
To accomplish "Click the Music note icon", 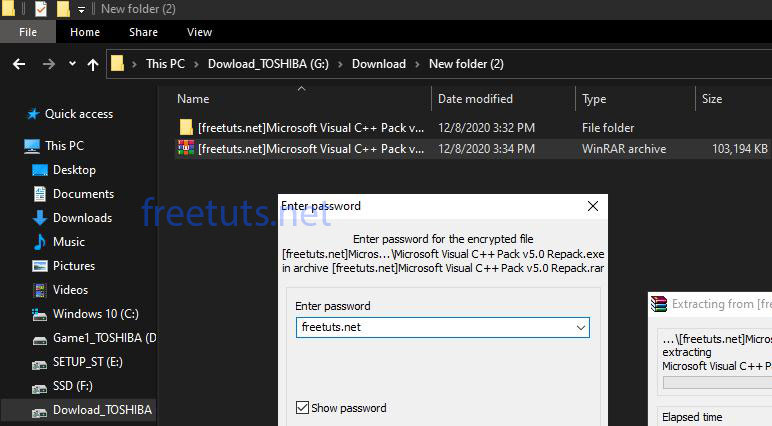I will [40, 242].
